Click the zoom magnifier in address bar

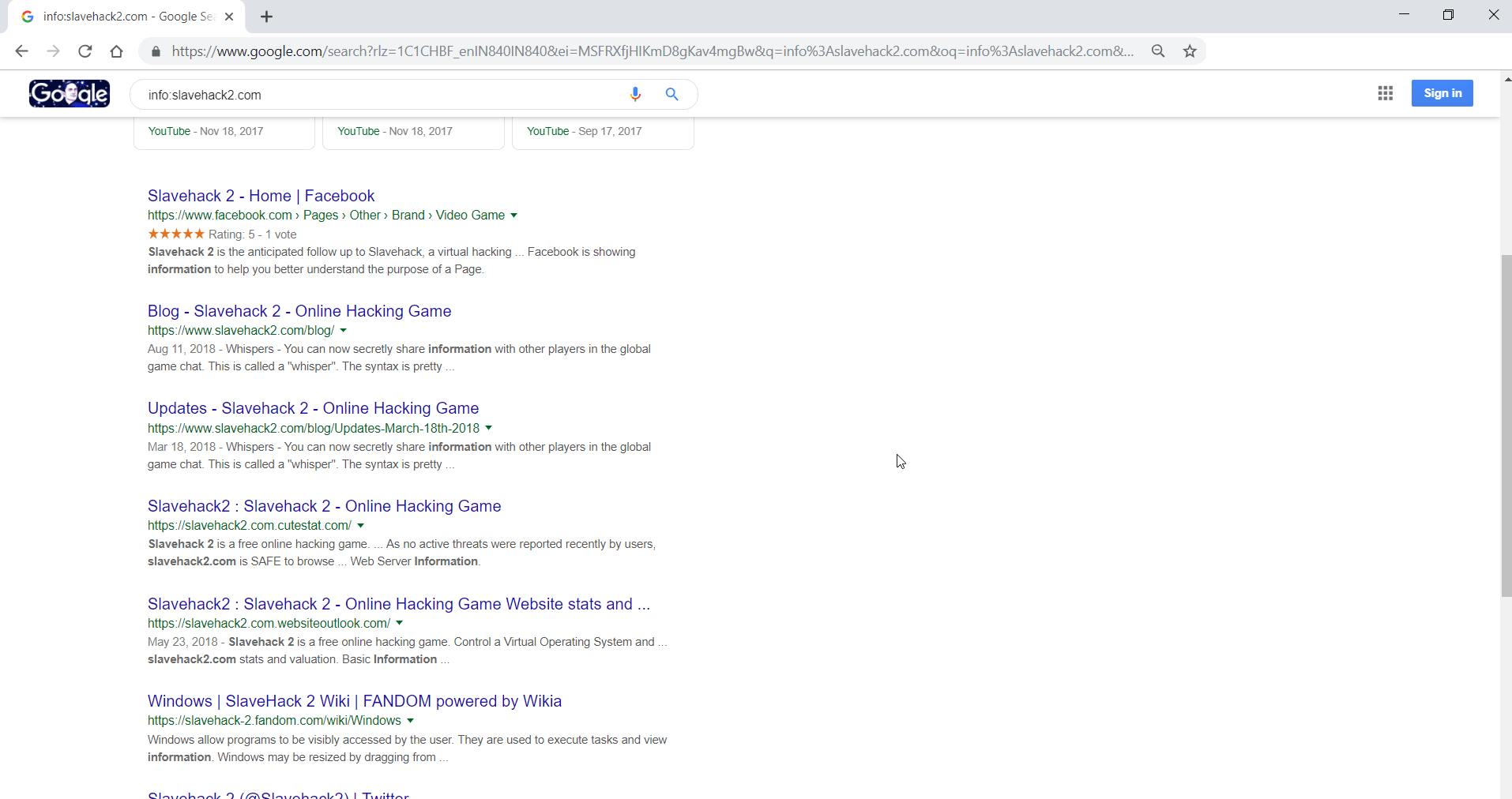tap(1158, 51)
